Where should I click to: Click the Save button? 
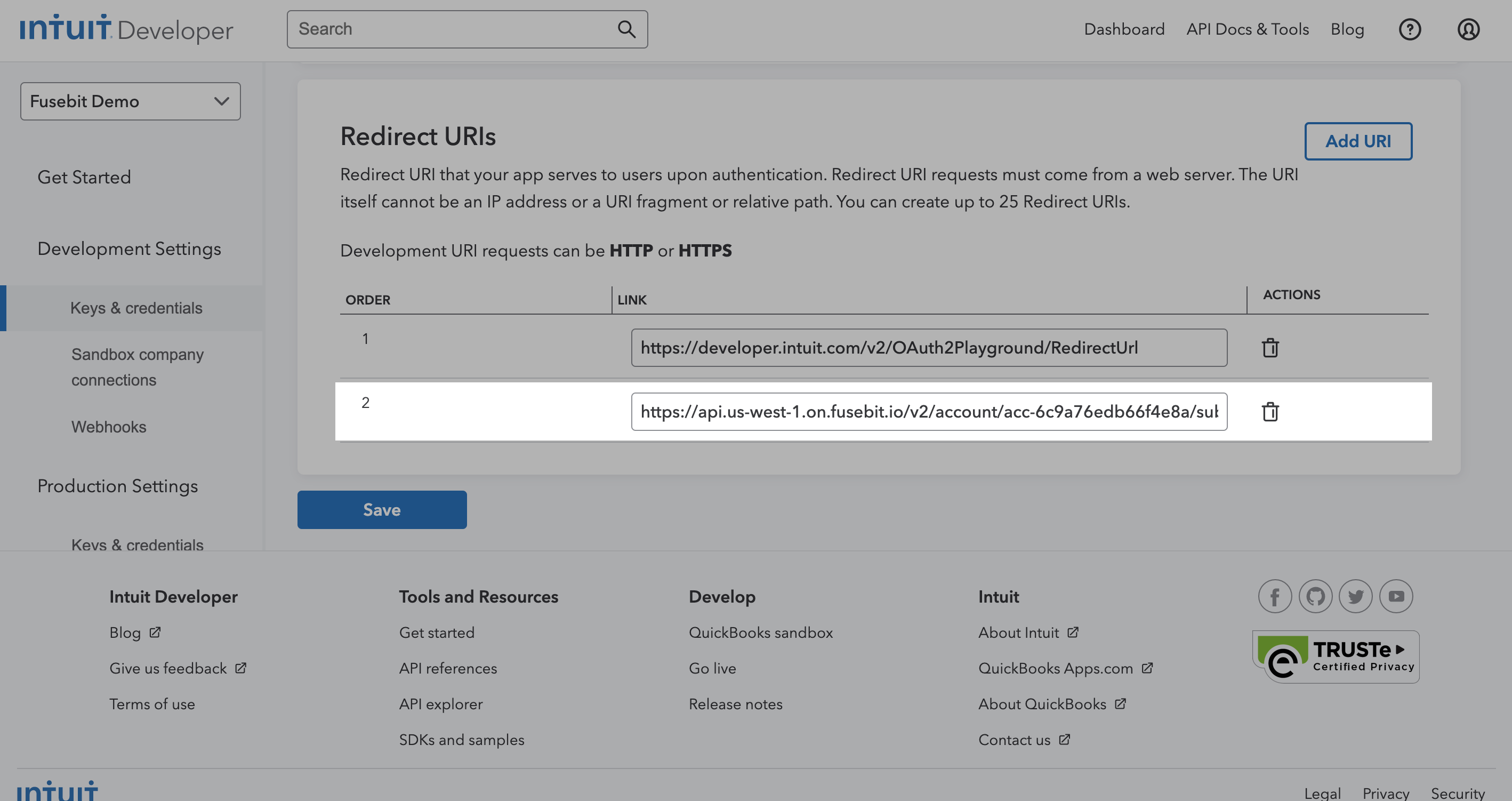point(382,510)
